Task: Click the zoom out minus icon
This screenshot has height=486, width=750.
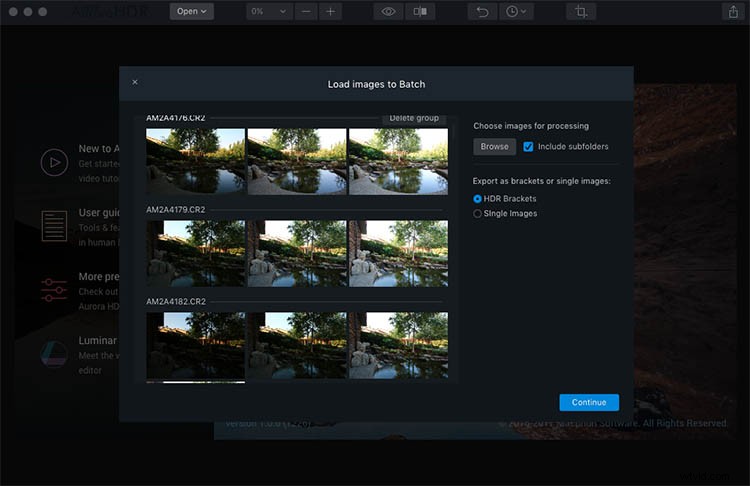Action: pos(306,11)
